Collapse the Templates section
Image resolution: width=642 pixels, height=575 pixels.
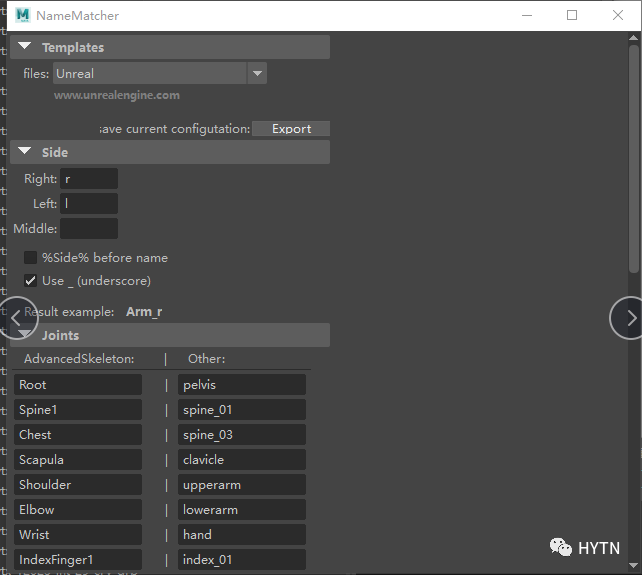click(24, 47)
